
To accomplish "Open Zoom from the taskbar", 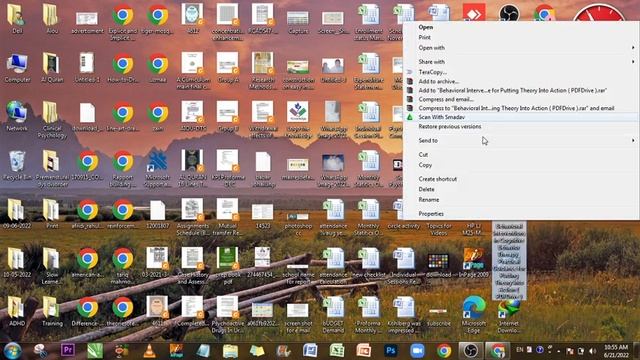I will pyautogui.click(x=417, y=351).
